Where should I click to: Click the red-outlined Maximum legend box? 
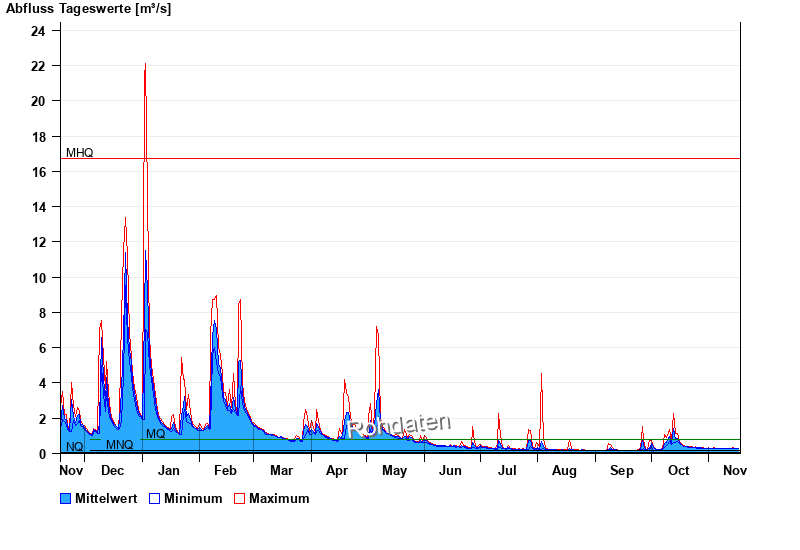coord(240,498)
